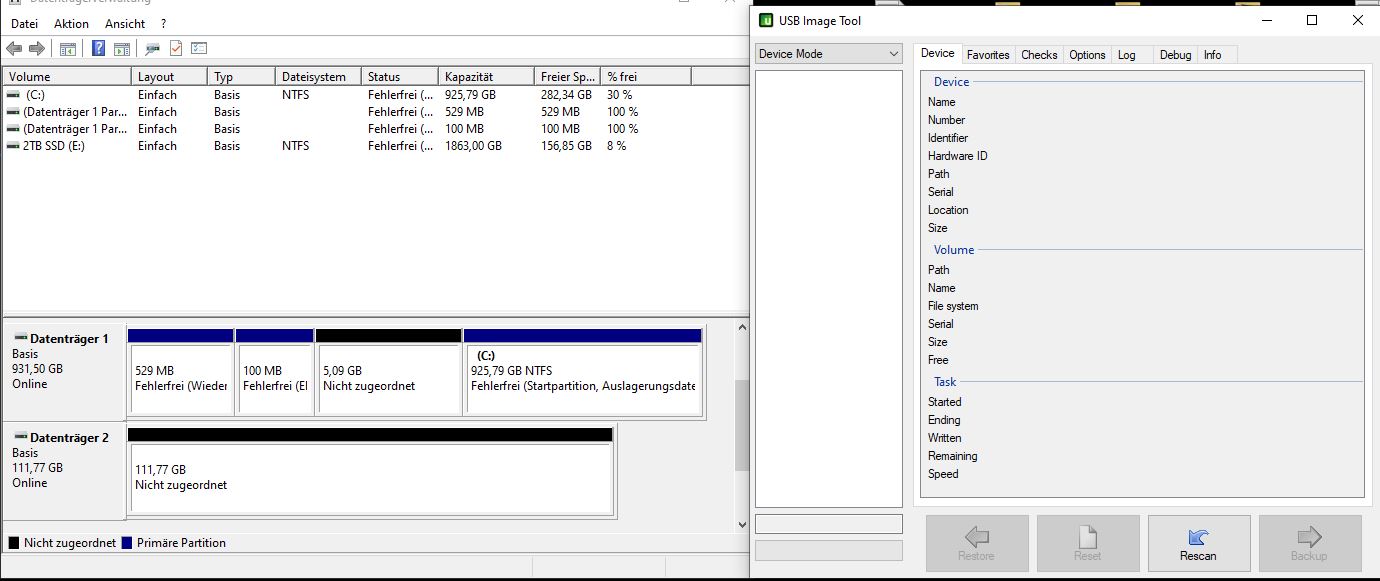Image resolution: width=1380 pixels, height=581 pixels.
Task: Click the 282,34 GB free space cell
Action: click(x=566, y=95)
